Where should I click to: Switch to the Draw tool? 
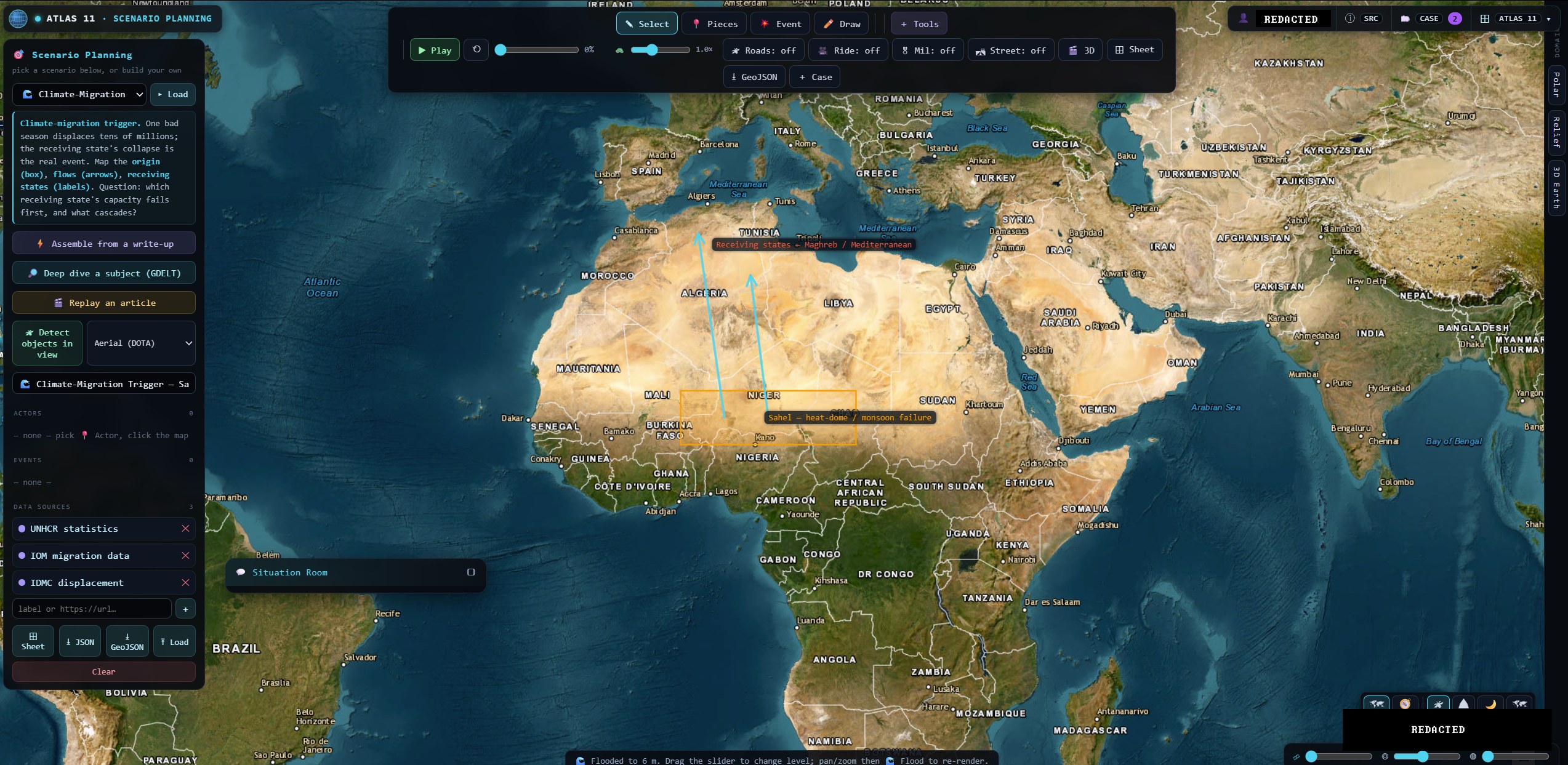[842, 23]
